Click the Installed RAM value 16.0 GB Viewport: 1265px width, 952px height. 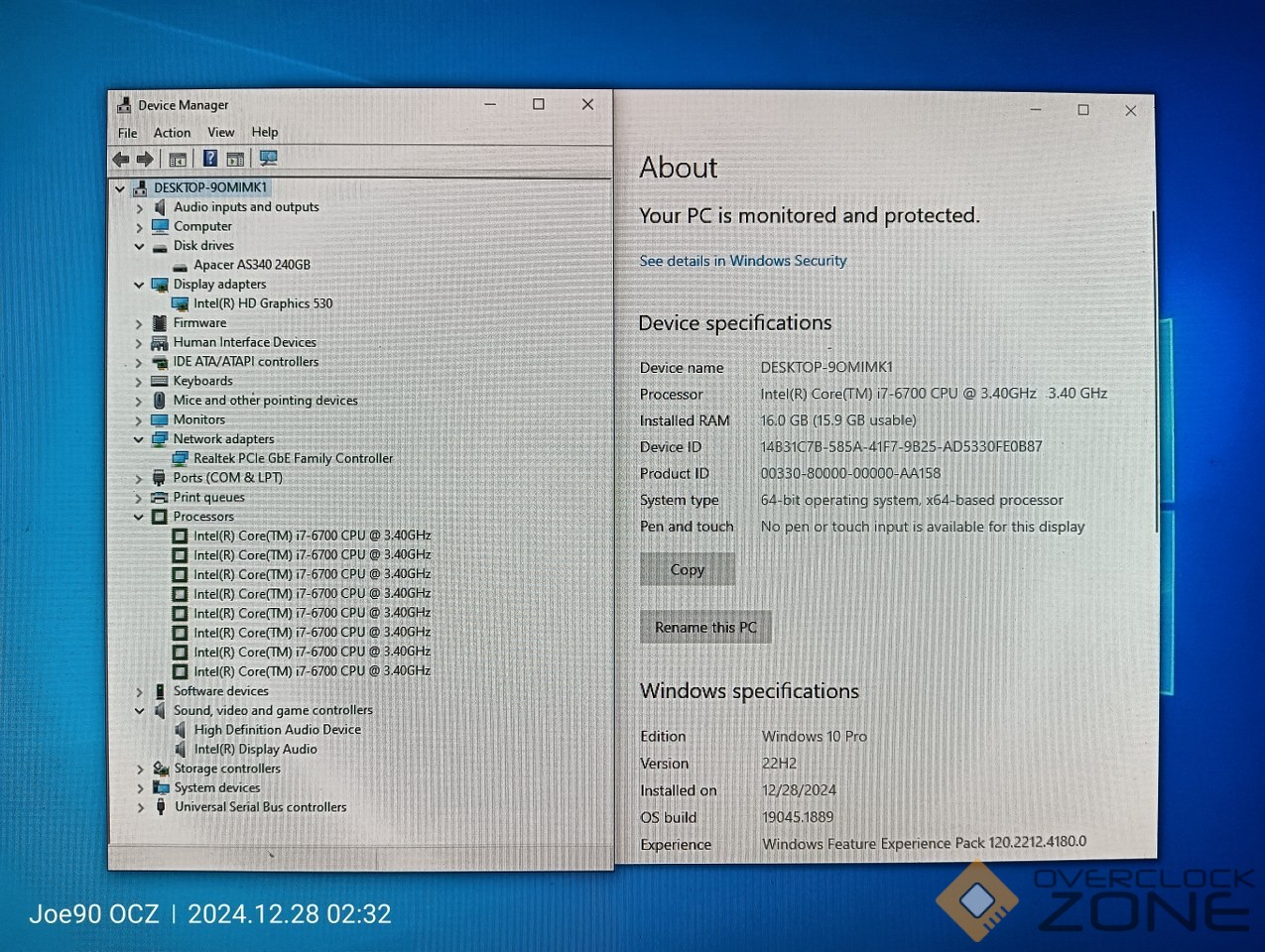[838, 420]
